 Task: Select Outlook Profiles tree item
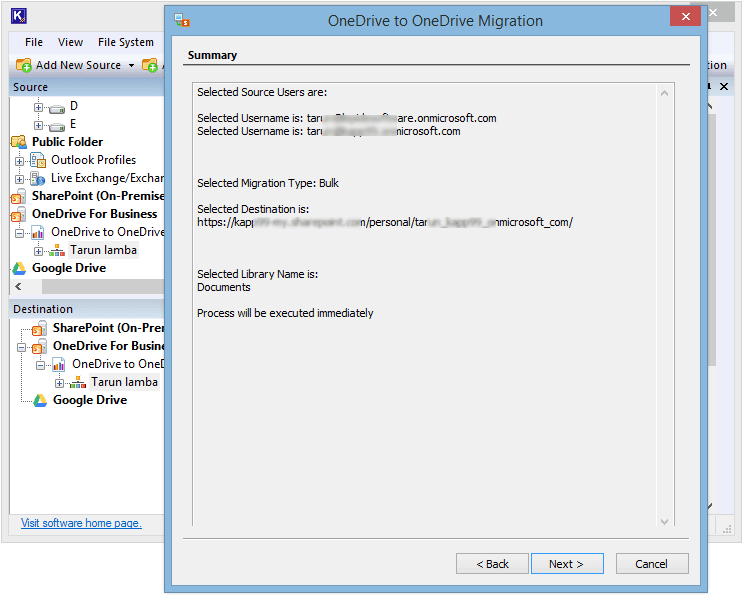coord(93,160)
